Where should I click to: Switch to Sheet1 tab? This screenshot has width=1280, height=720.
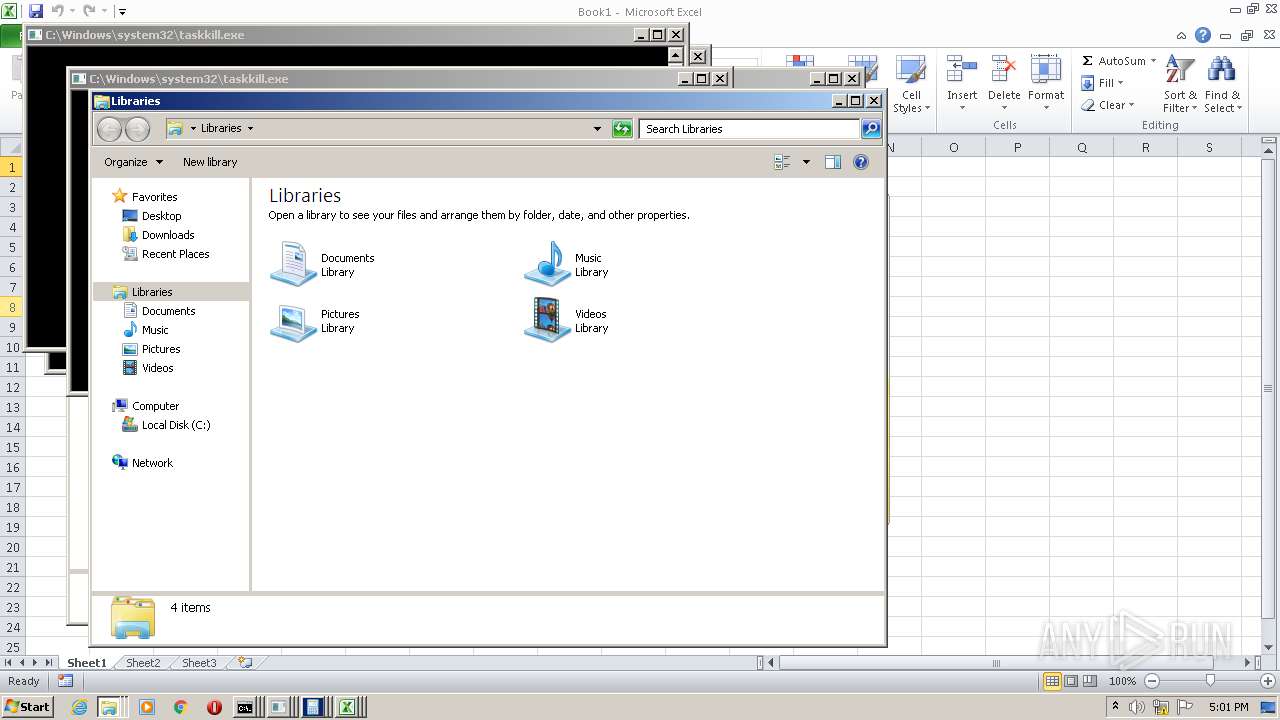[86, 662]
